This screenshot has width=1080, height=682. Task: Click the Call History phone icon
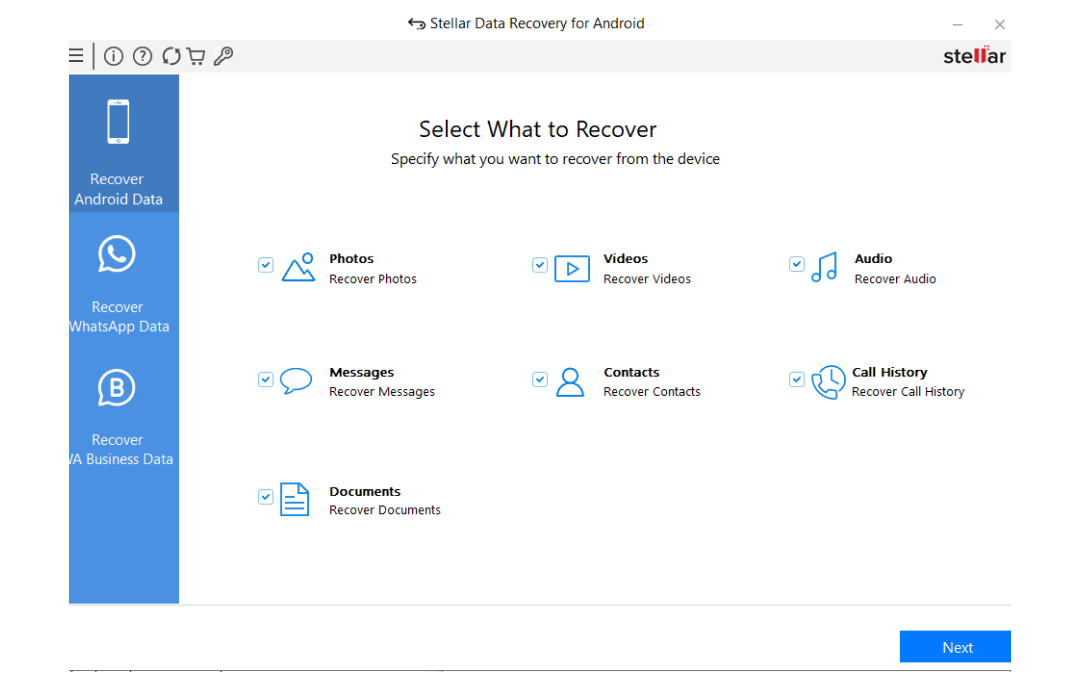[828, 382]
